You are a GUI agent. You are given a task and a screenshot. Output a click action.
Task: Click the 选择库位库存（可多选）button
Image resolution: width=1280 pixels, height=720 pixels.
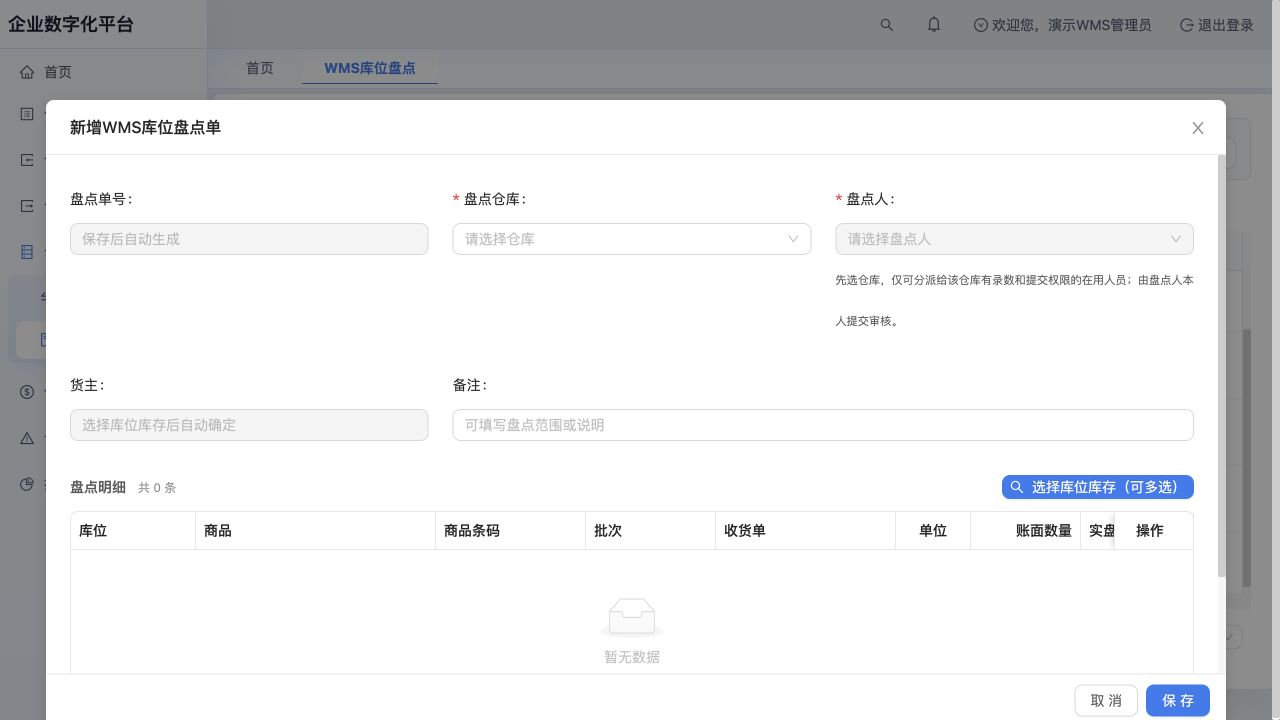1098,487
